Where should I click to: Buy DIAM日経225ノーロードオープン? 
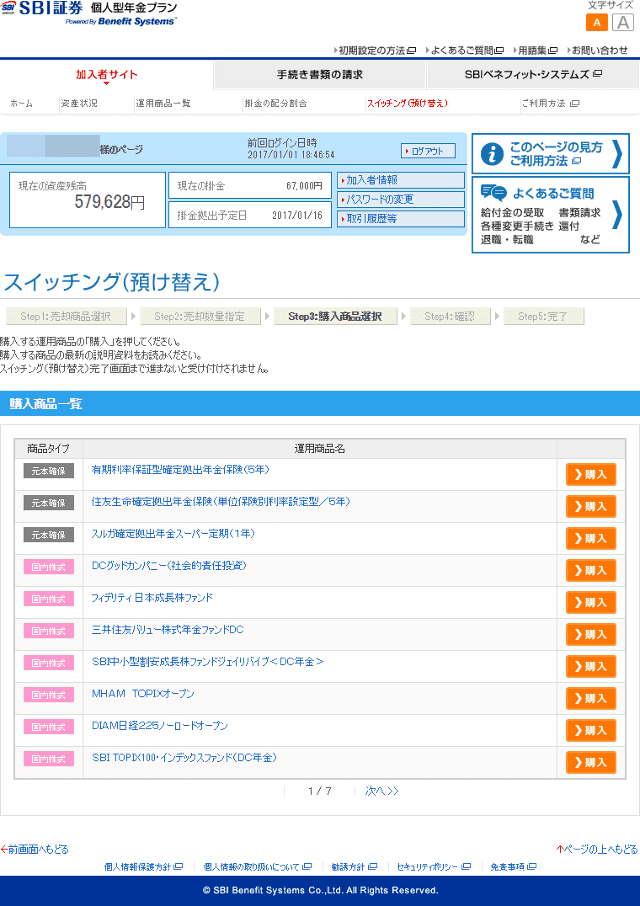[x=591, y=730]
